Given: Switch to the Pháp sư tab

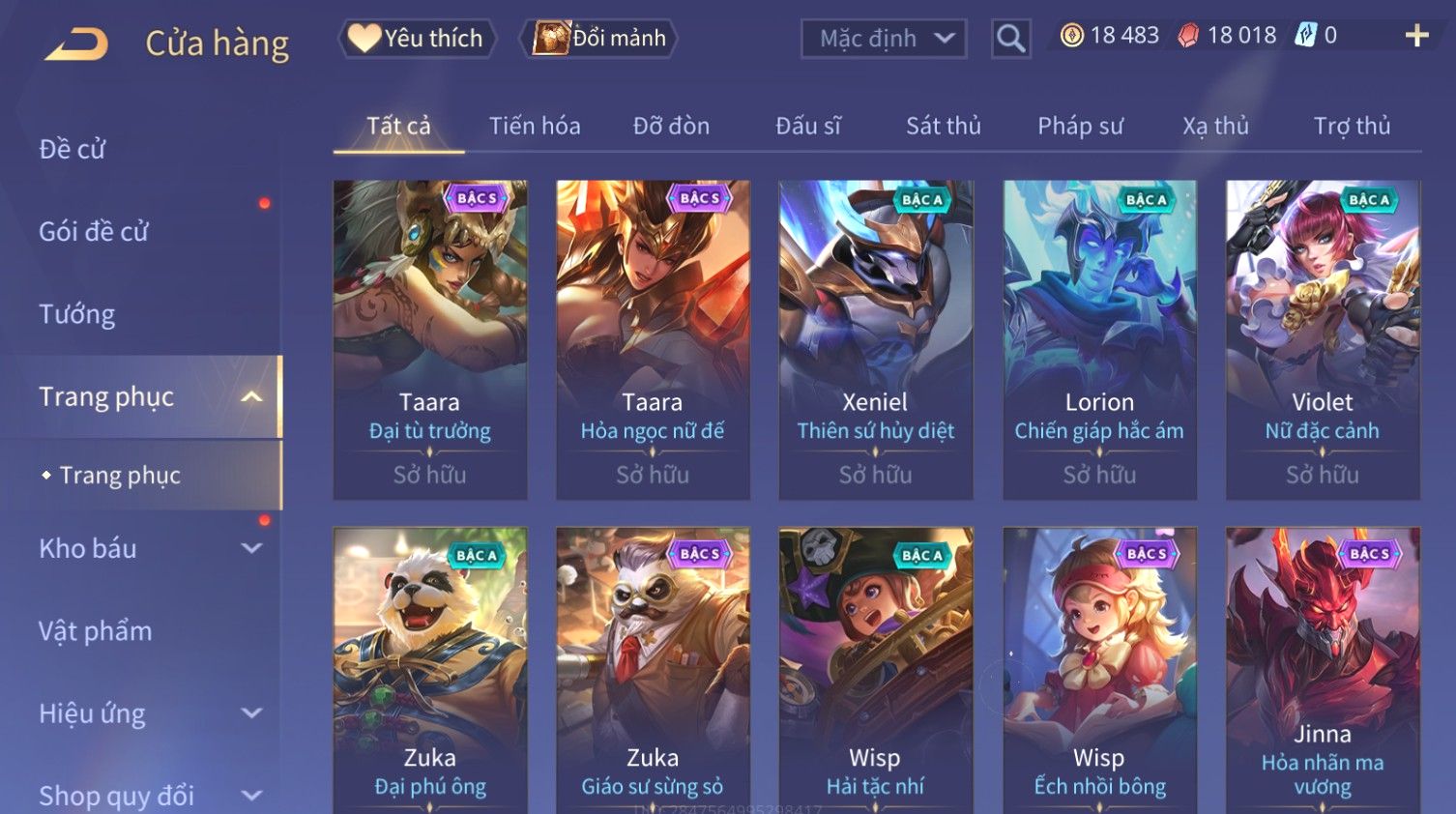Looking at the screenshot, I should tap(1081, 126).
